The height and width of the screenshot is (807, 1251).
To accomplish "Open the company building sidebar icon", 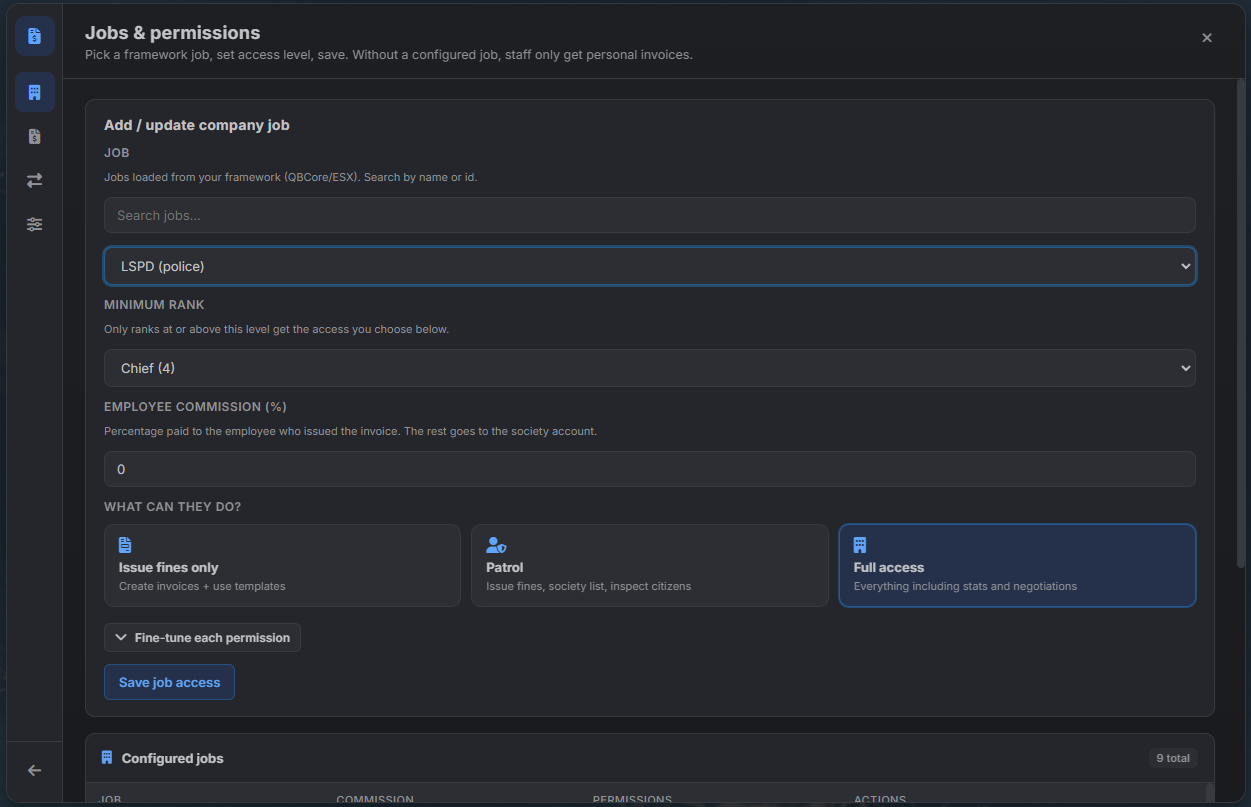I will pos(35,92).
